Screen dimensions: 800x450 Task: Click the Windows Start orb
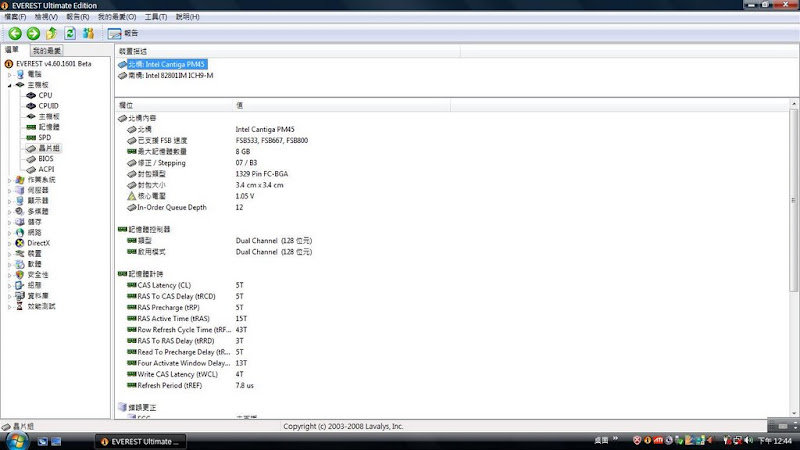[x=17, y=441]
